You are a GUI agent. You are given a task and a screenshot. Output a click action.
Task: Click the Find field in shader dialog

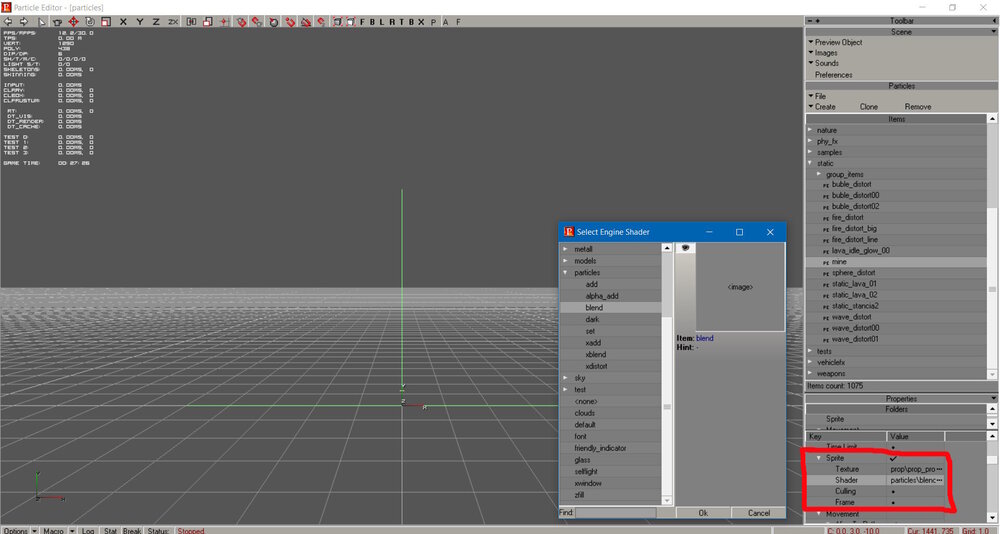[x=616, y=512]
